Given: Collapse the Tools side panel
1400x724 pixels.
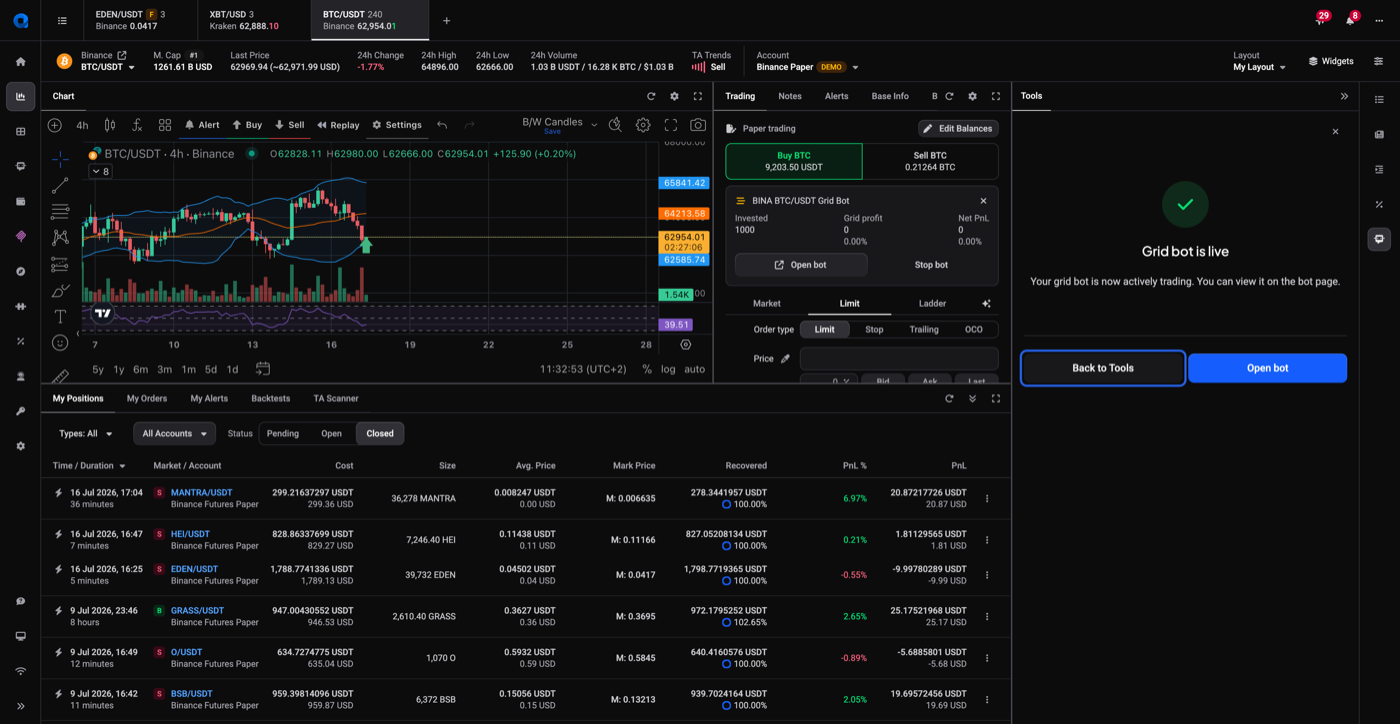Looking at the screenshot, I should (1344, 96).
